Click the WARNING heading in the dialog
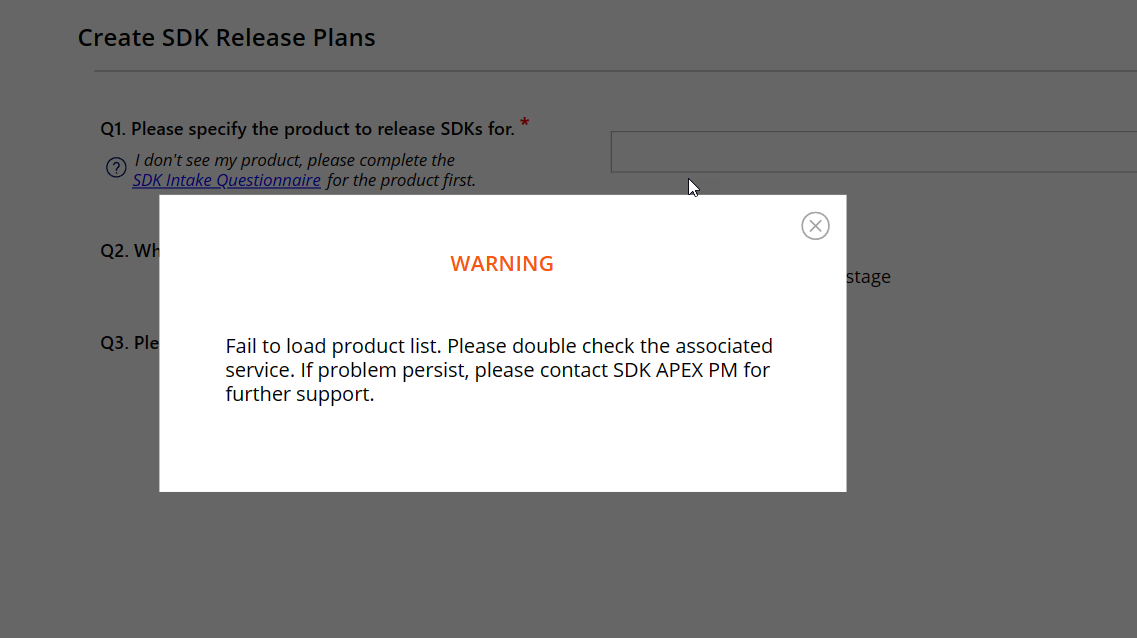This screenshot has width=1137, height=638. 502,263
